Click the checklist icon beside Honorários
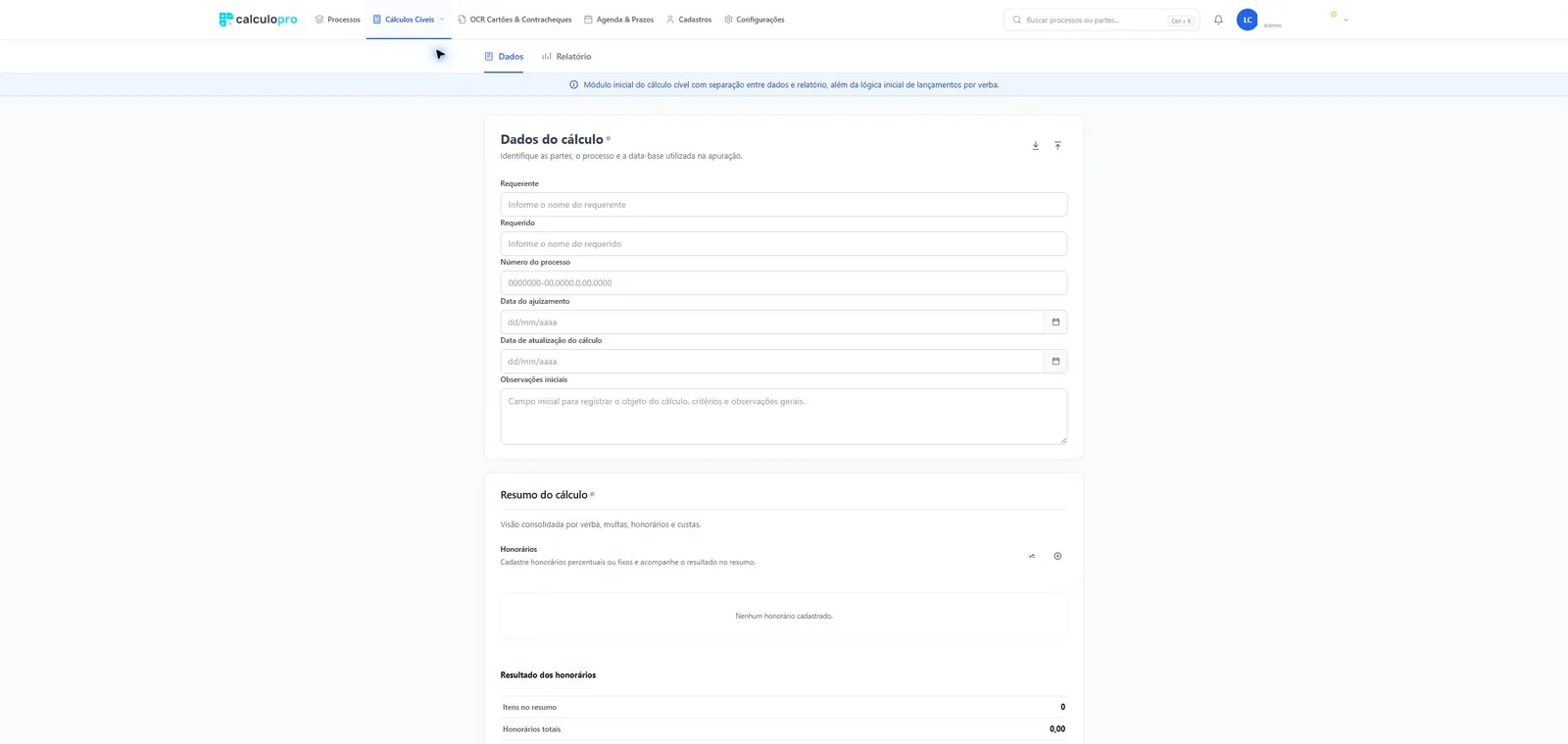The image size is (1568, 744). (x=1032, y=556)
